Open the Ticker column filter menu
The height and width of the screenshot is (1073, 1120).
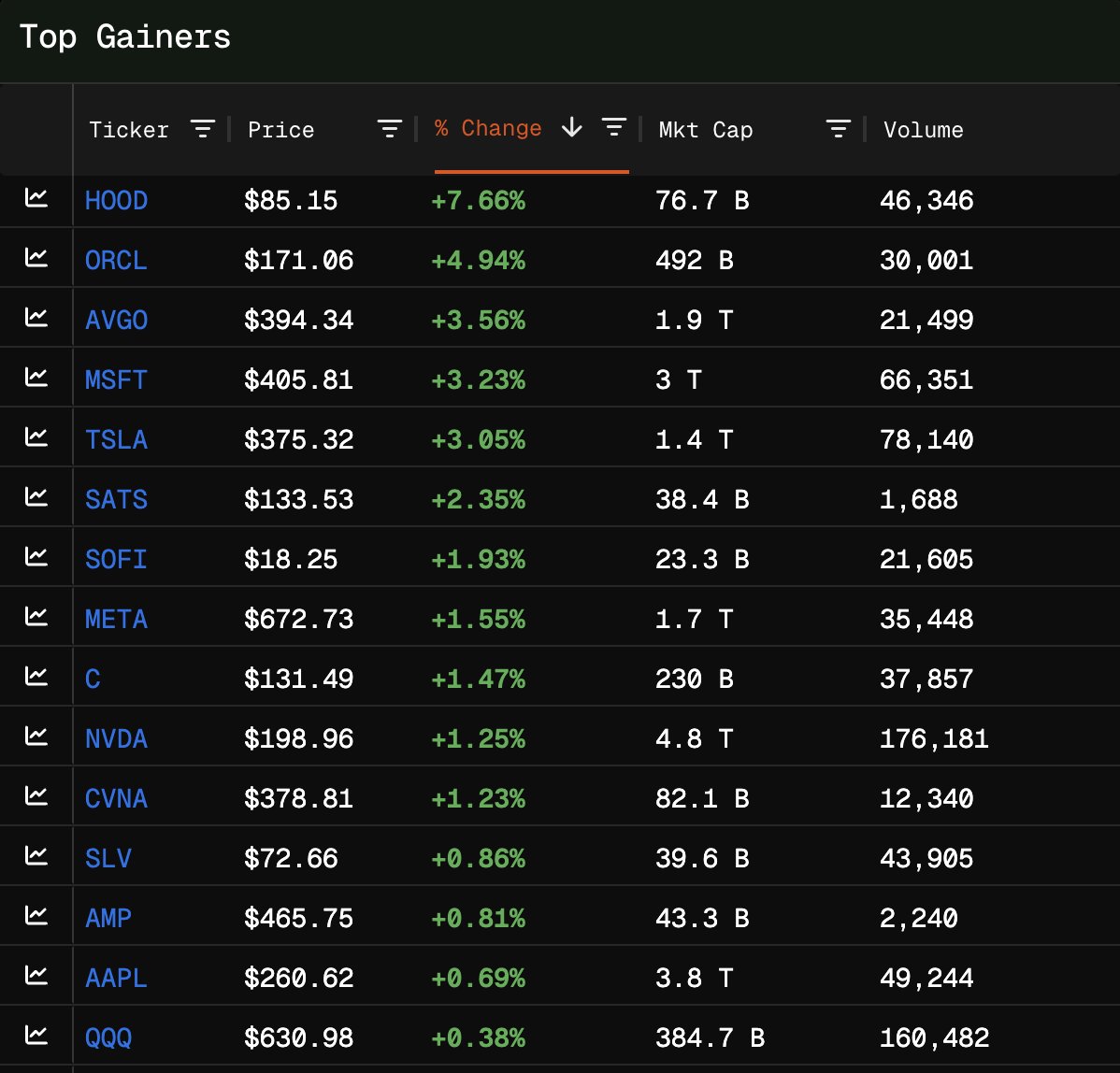point(203,129)
